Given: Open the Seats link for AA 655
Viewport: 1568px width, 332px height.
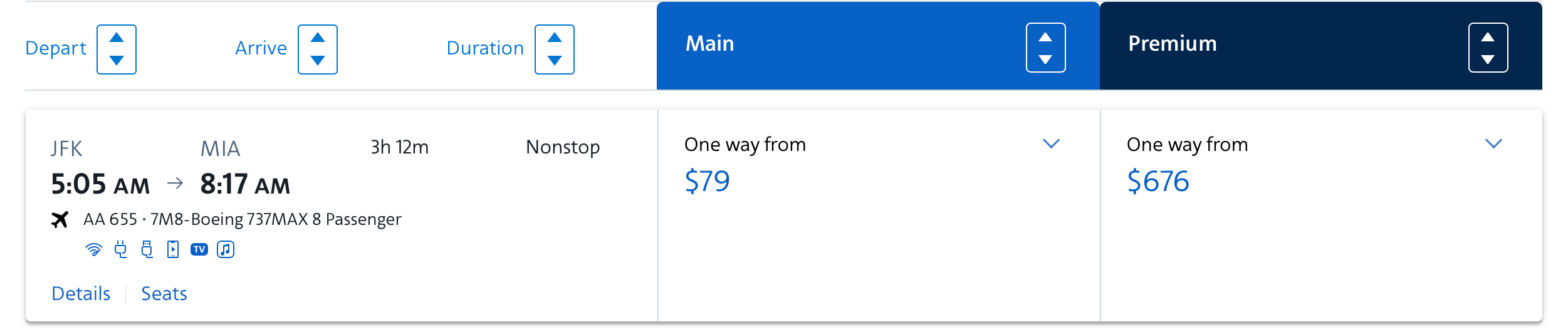Looking at the screenshot, I should [164, 294].
